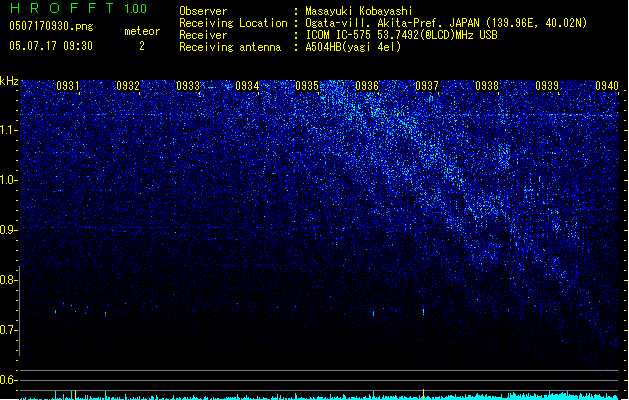The image size is (629, 400).
Task: Click the meteor echo near 0936 at 0.73 kHz
Action: 373,313
